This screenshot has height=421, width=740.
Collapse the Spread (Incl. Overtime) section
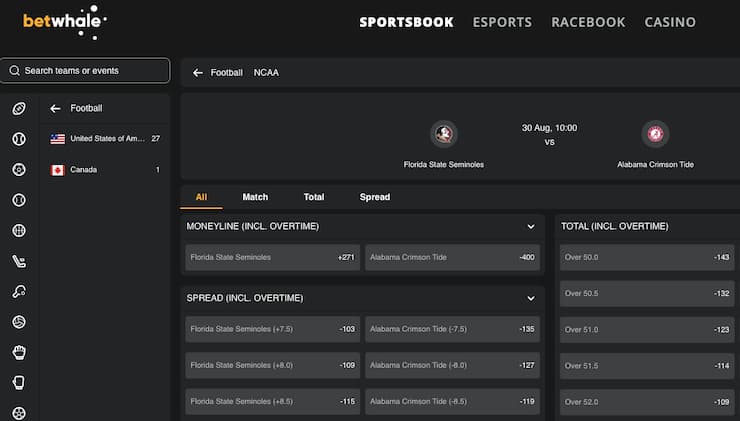click(x=531, y=298)
